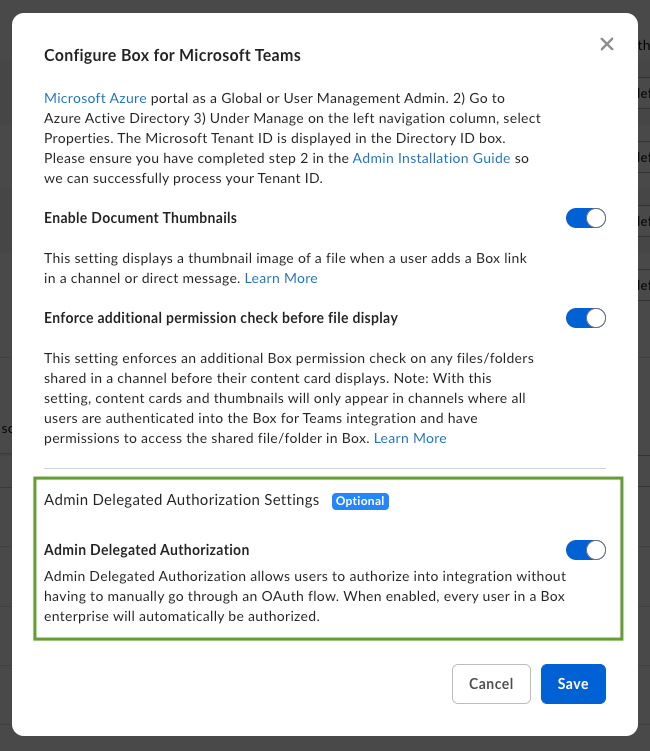Click the blue Optional badge
Image resolution: width=650 pixels, height=751 pixels.
[x=360, y=500]
